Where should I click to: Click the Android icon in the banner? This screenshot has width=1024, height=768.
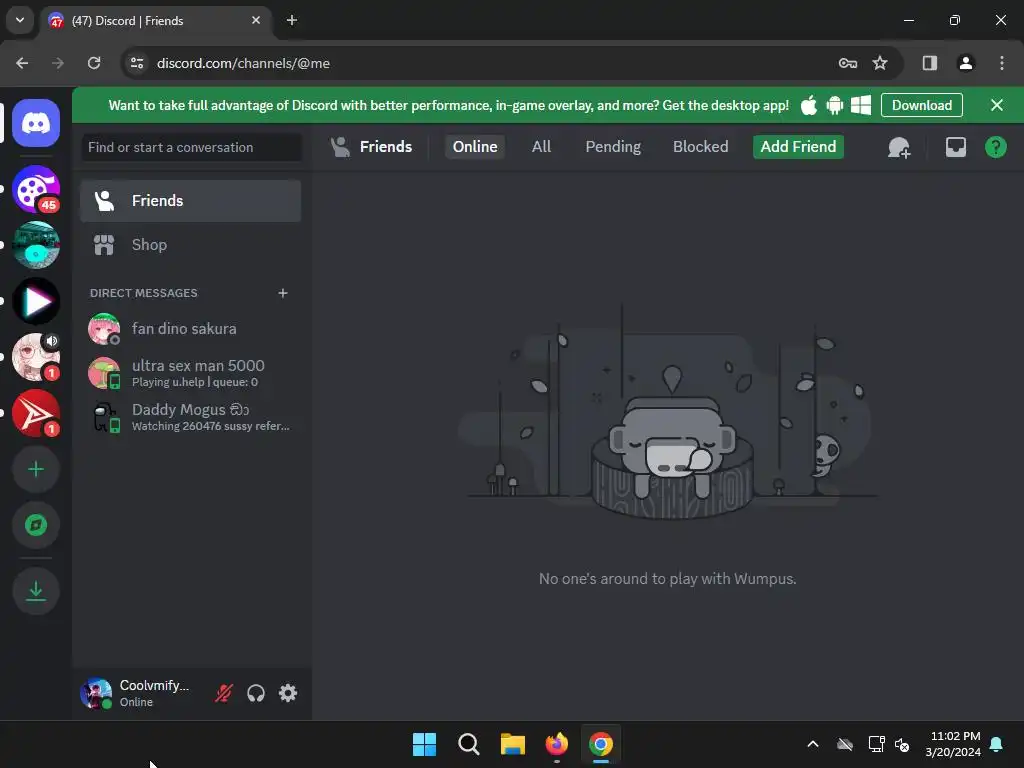[835, 105]
